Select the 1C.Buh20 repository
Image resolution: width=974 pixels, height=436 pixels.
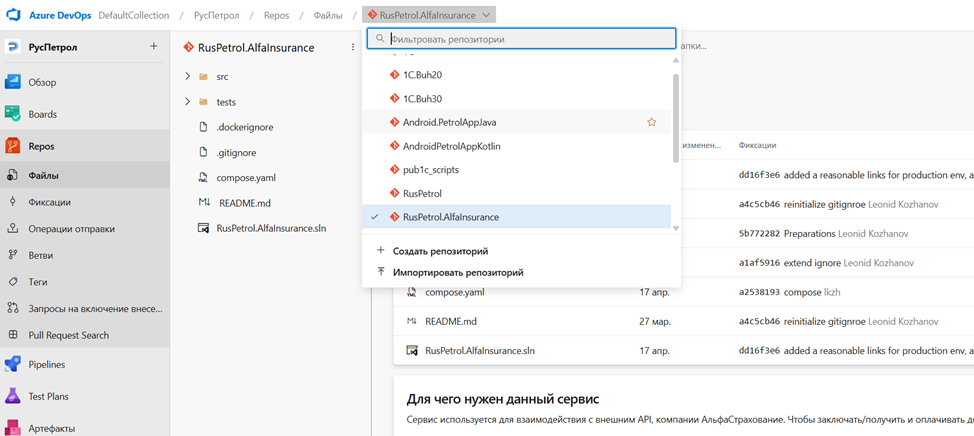(516, 75)
